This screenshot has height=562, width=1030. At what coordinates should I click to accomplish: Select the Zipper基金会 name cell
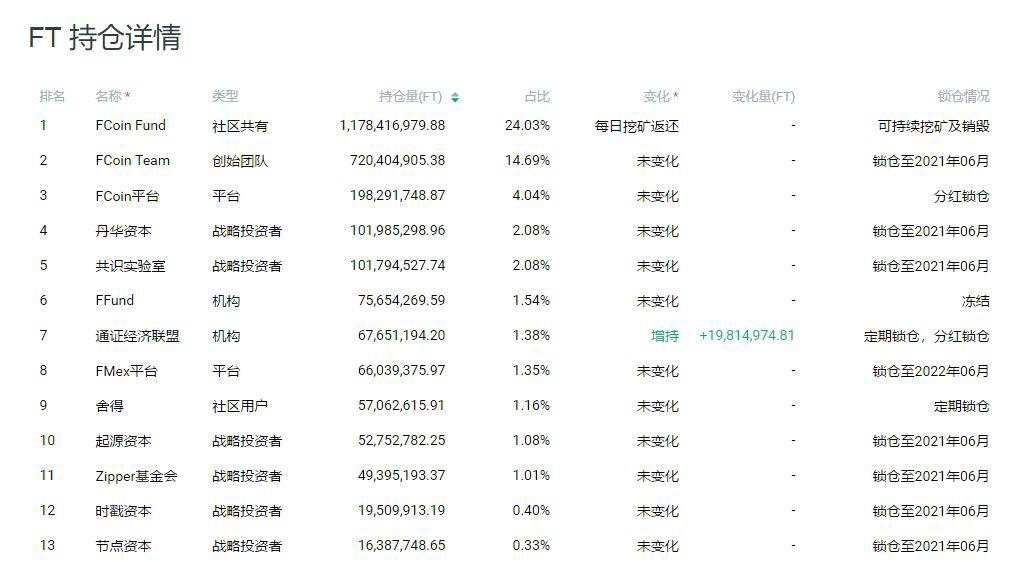point(137,475)
